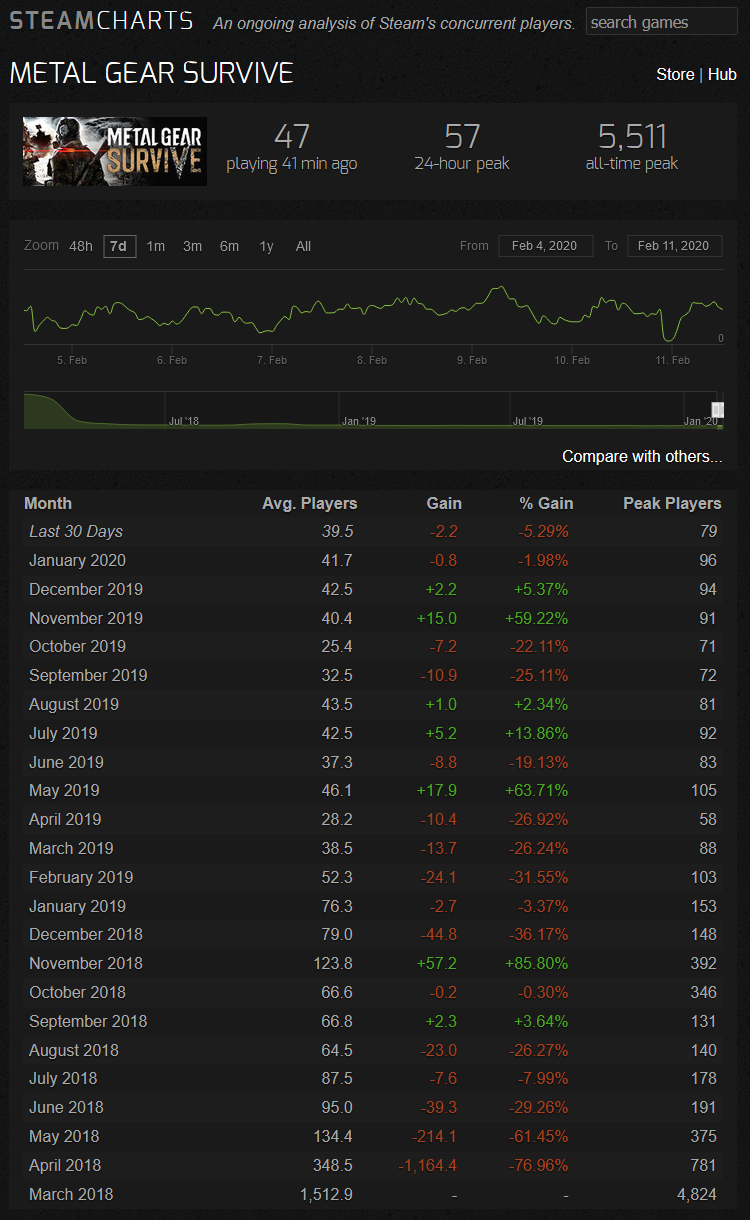Select the 57 24-hour peak value

point(462,136)
